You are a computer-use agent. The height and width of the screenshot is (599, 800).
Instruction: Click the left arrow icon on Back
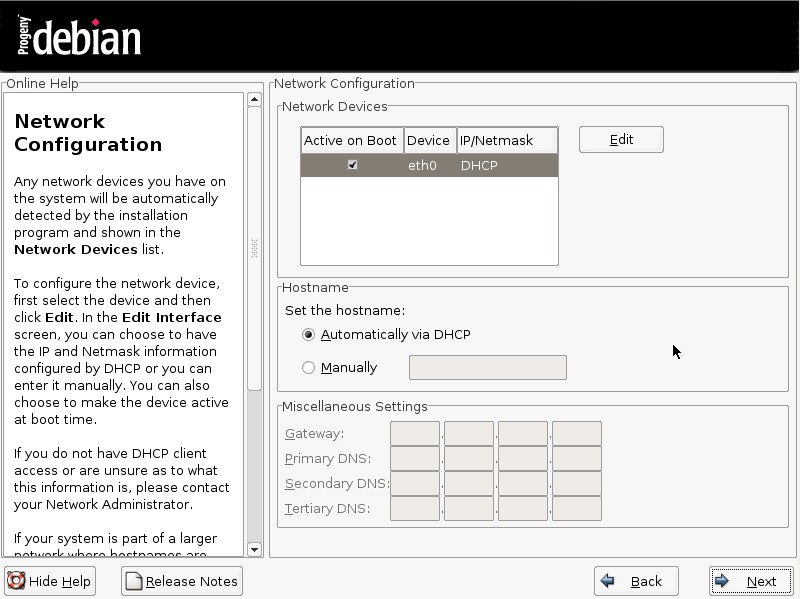click(x=607, y=581)
